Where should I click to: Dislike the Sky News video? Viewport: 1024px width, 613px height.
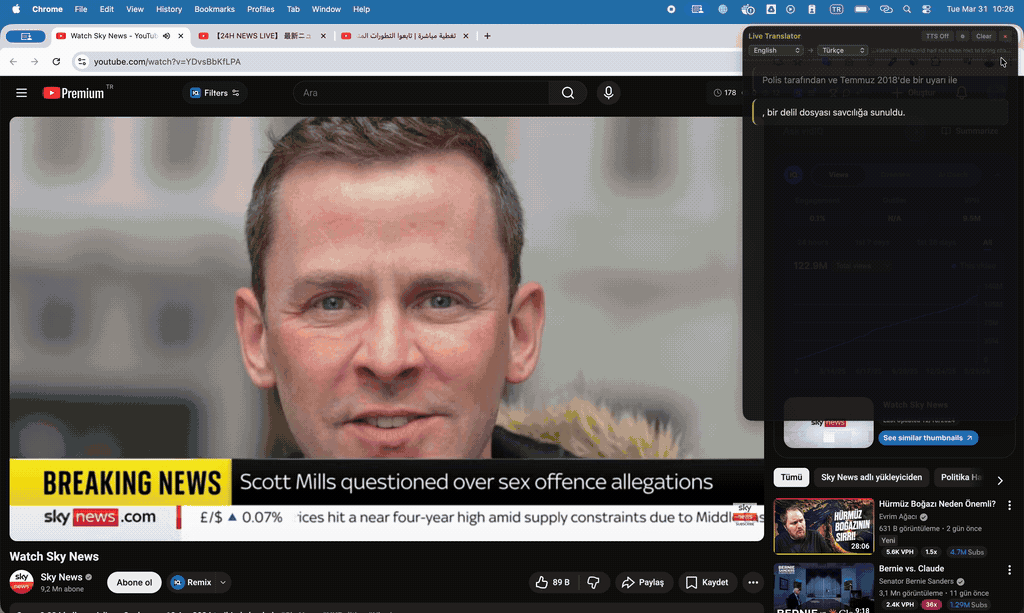click(594, 582)
